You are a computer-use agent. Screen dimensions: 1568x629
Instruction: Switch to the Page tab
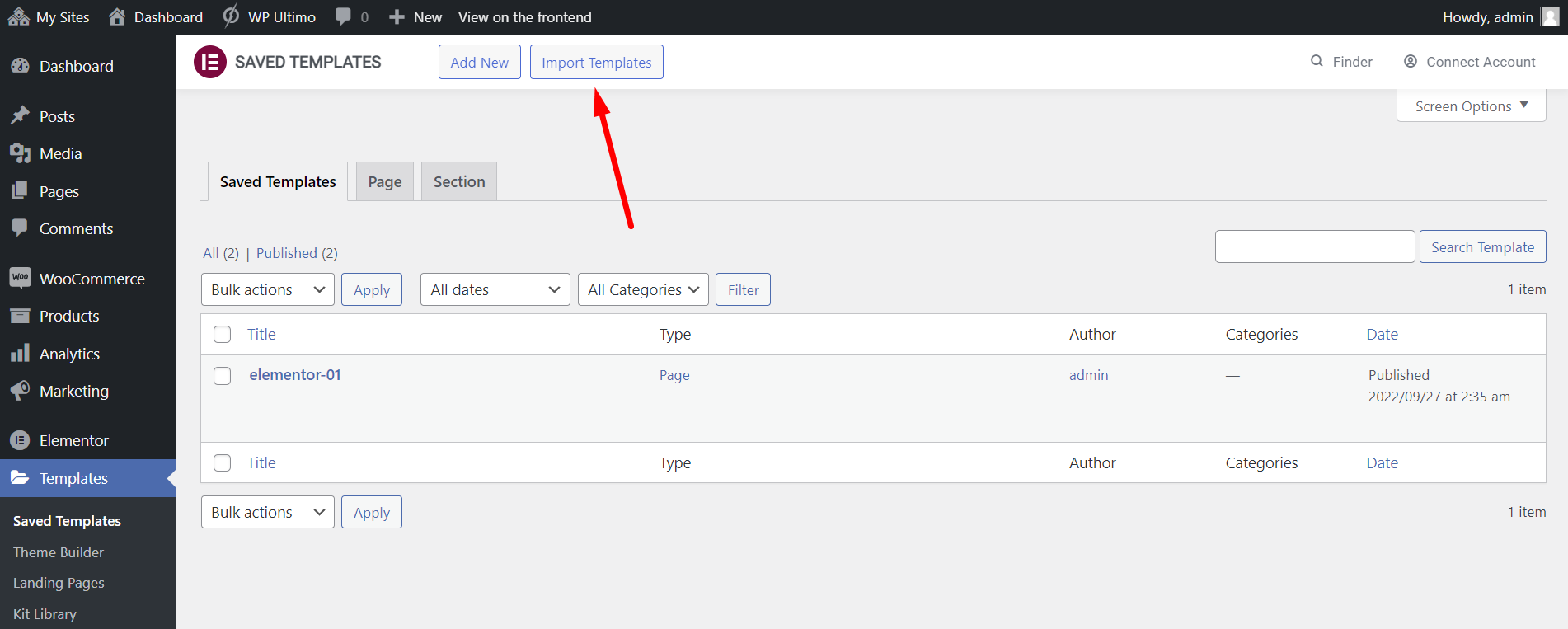coord(385,181)
